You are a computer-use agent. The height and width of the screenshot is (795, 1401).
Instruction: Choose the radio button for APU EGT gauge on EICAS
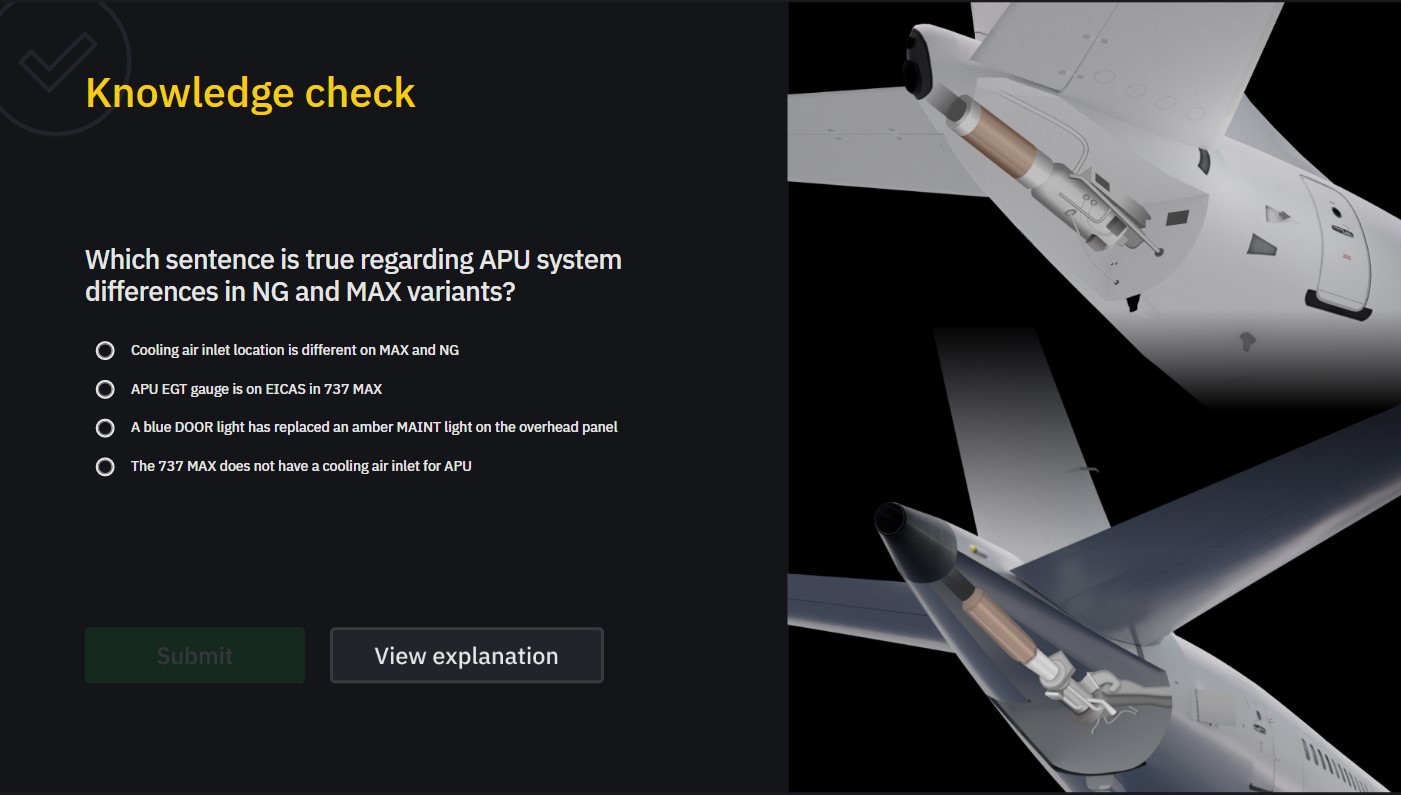[x=105, y=389]
